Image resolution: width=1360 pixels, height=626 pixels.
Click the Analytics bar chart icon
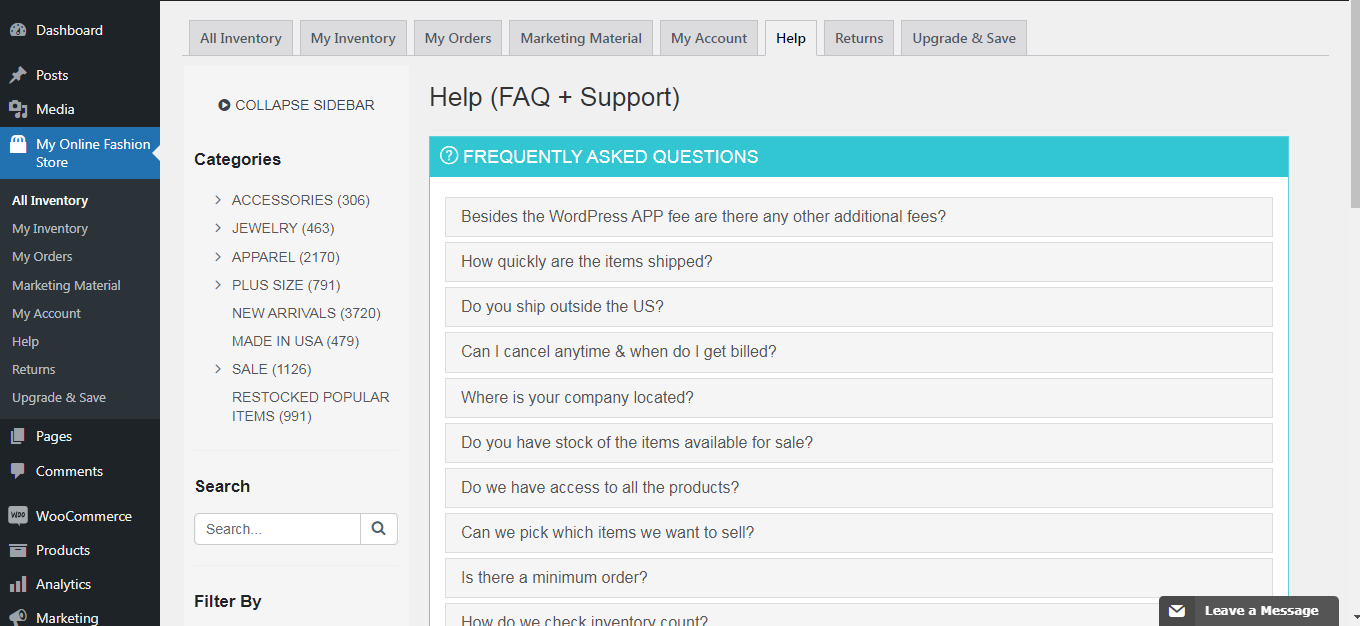pyautogui.click(x=18, y=584)
